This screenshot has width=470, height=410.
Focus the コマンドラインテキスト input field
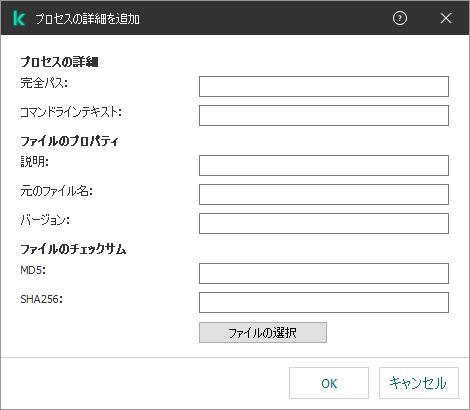point(324,115)
